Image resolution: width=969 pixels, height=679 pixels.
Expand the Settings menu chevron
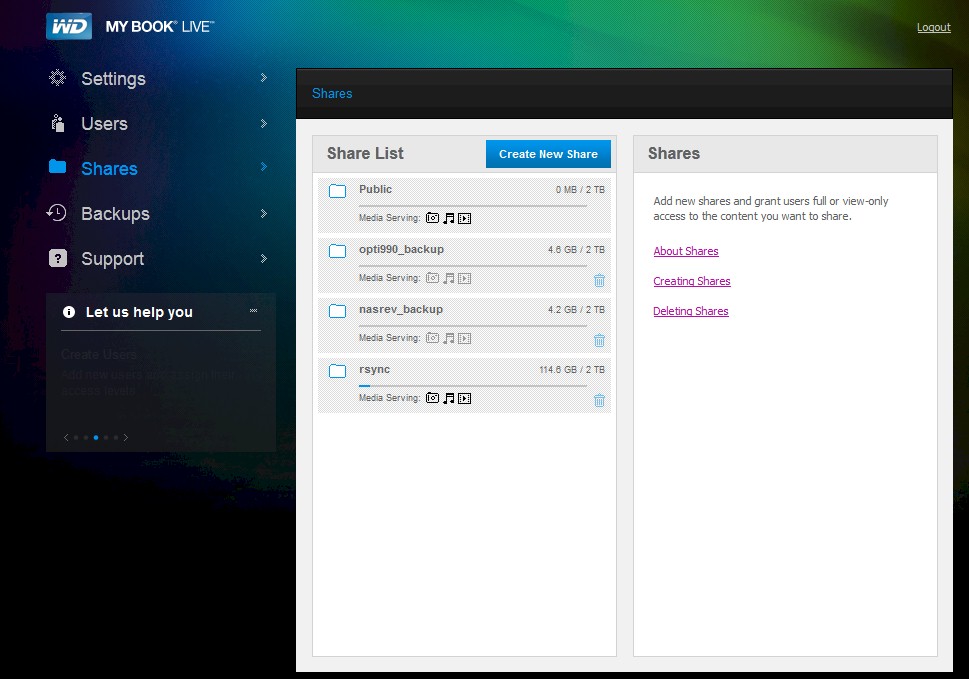(264, 77)
